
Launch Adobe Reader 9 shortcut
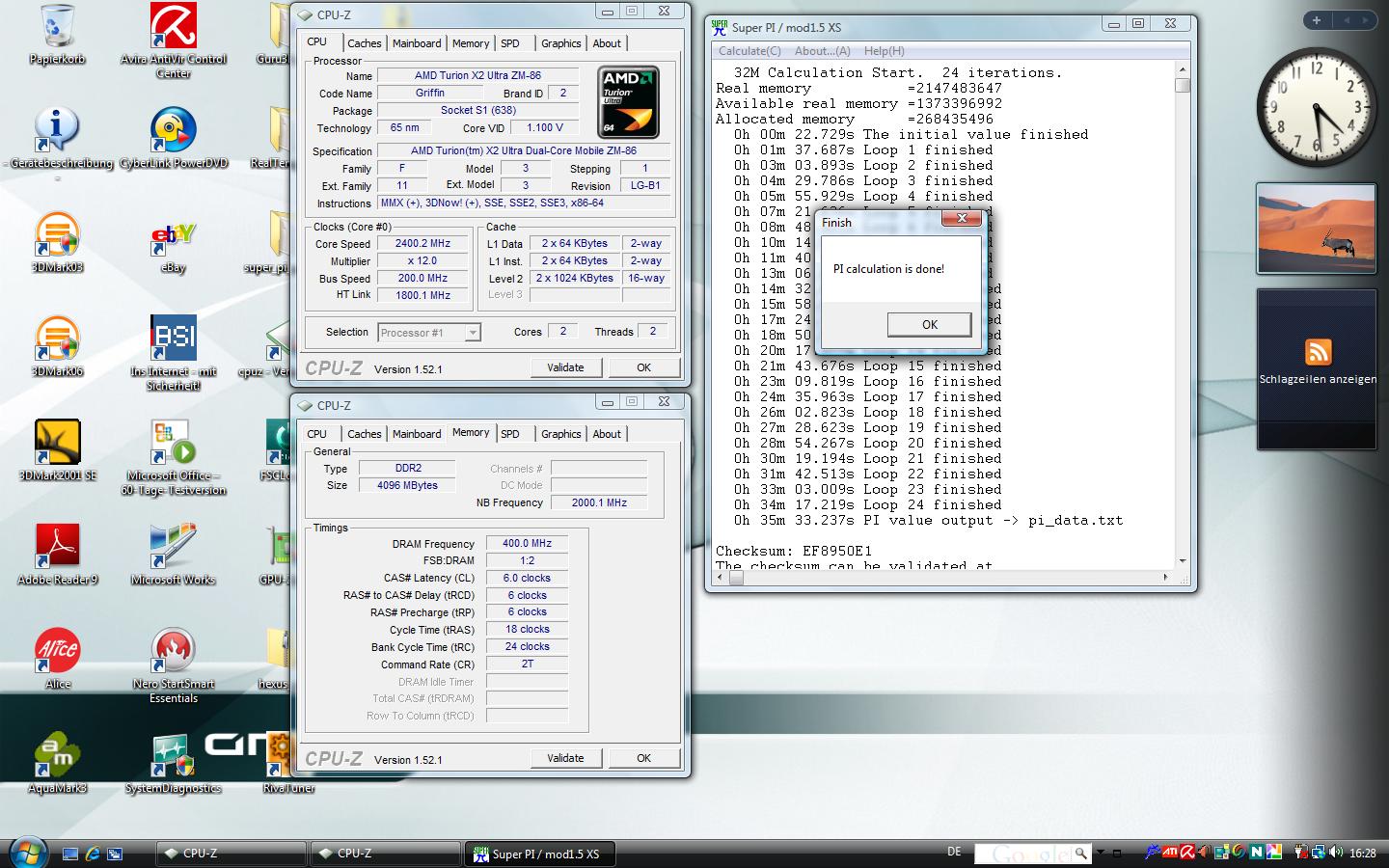57,556
